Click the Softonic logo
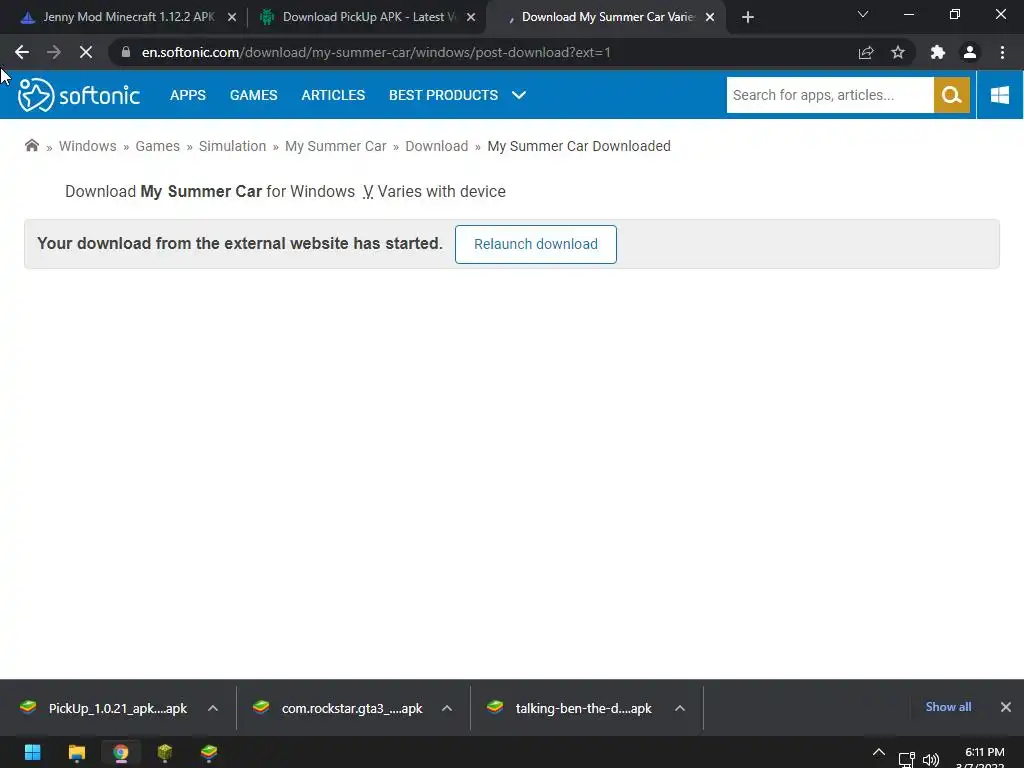Viewport: 1024px width, 768px height. pyautogui.click(x=78, y=95)
